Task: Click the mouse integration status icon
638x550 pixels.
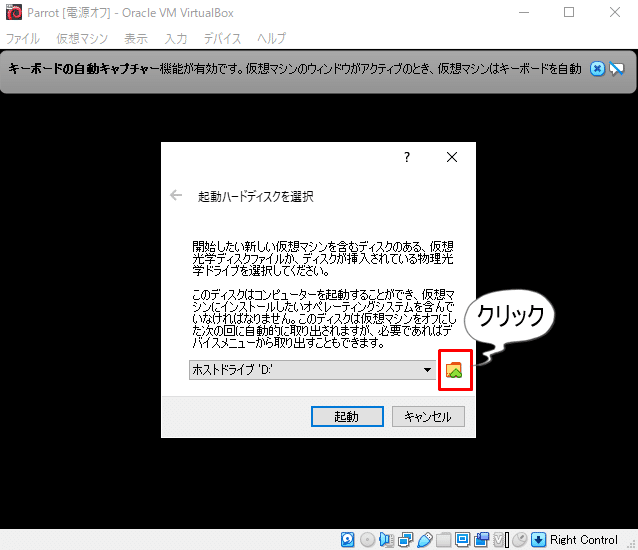Action: 520,540
